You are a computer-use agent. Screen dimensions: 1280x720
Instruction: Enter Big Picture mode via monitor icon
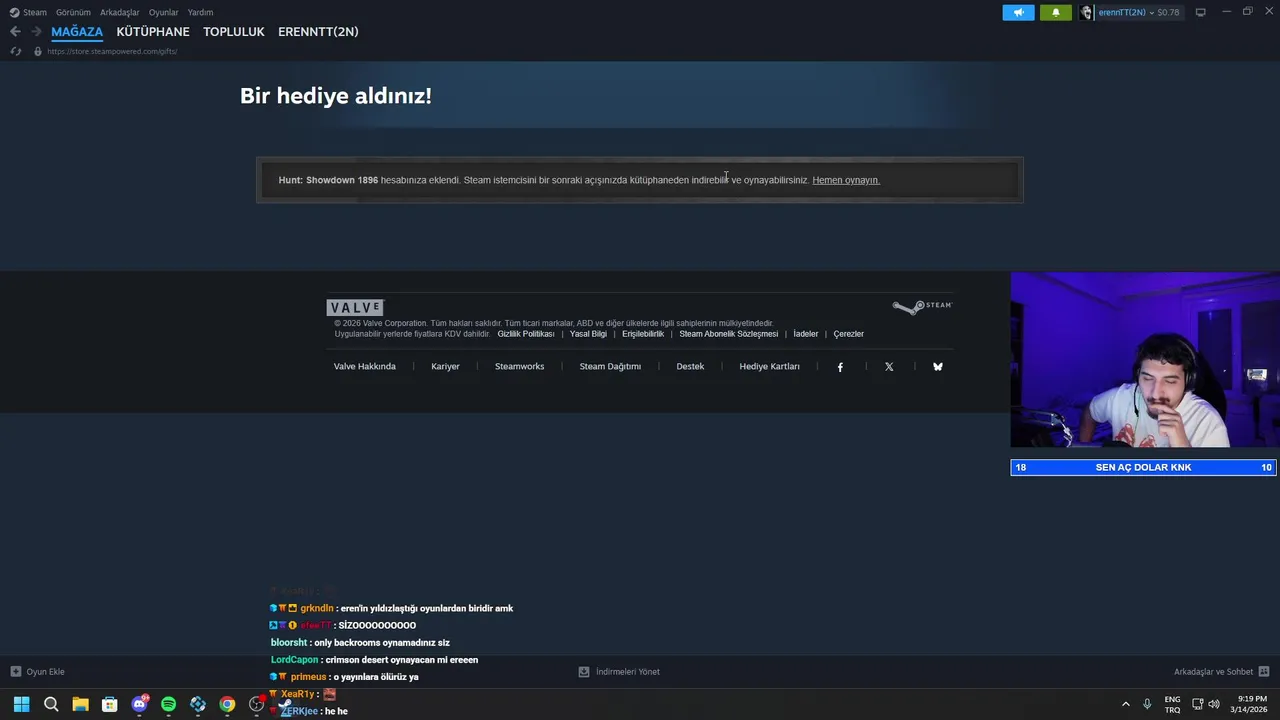1200,12
